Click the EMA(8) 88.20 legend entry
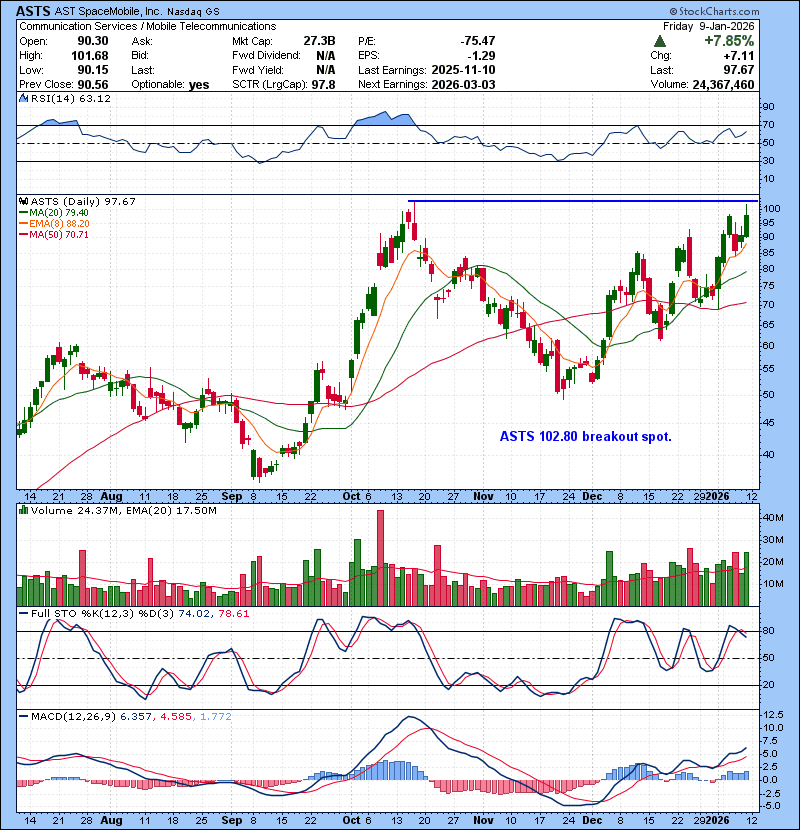 54,224
